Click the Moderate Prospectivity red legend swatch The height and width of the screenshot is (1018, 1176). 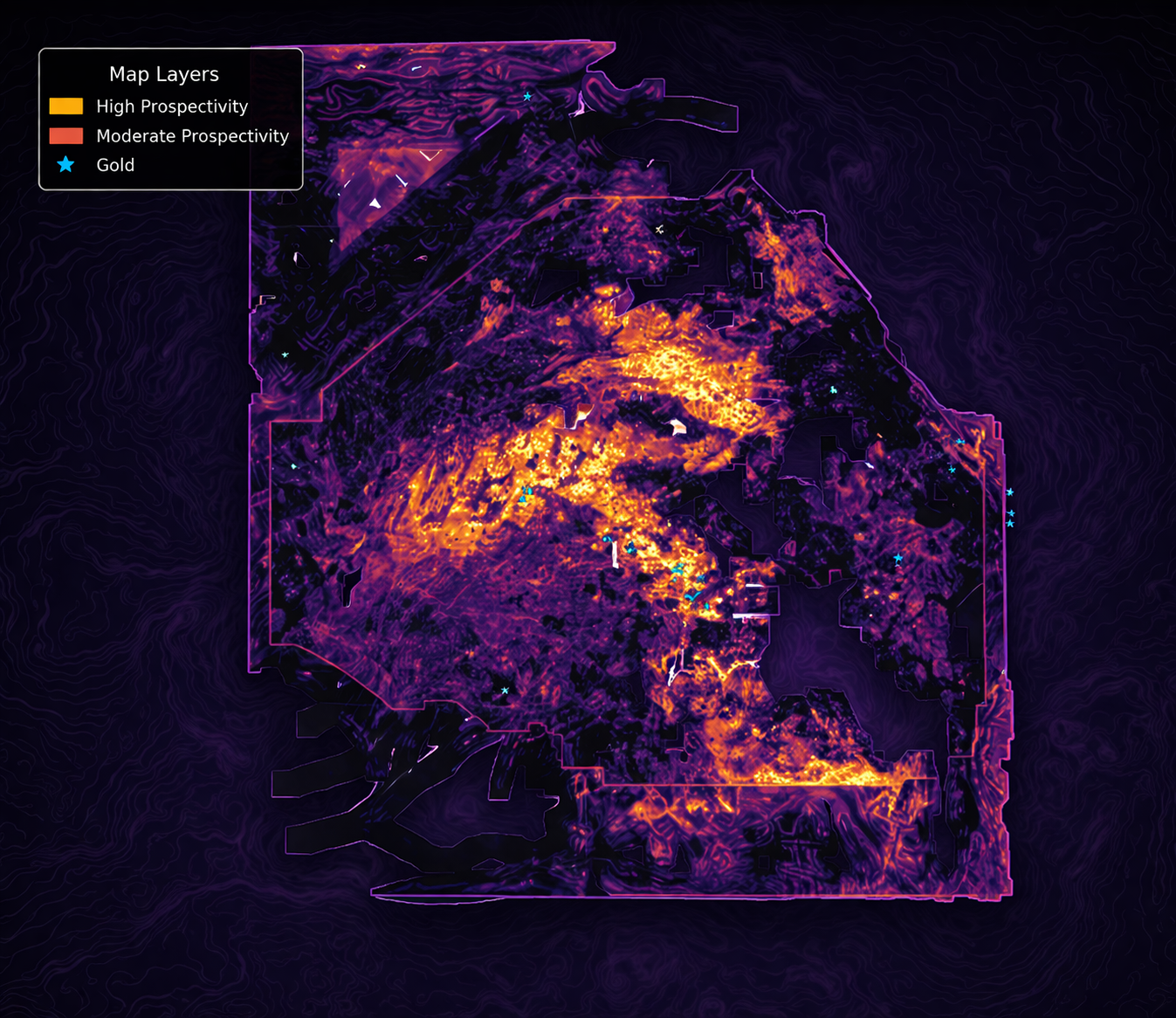66,136
